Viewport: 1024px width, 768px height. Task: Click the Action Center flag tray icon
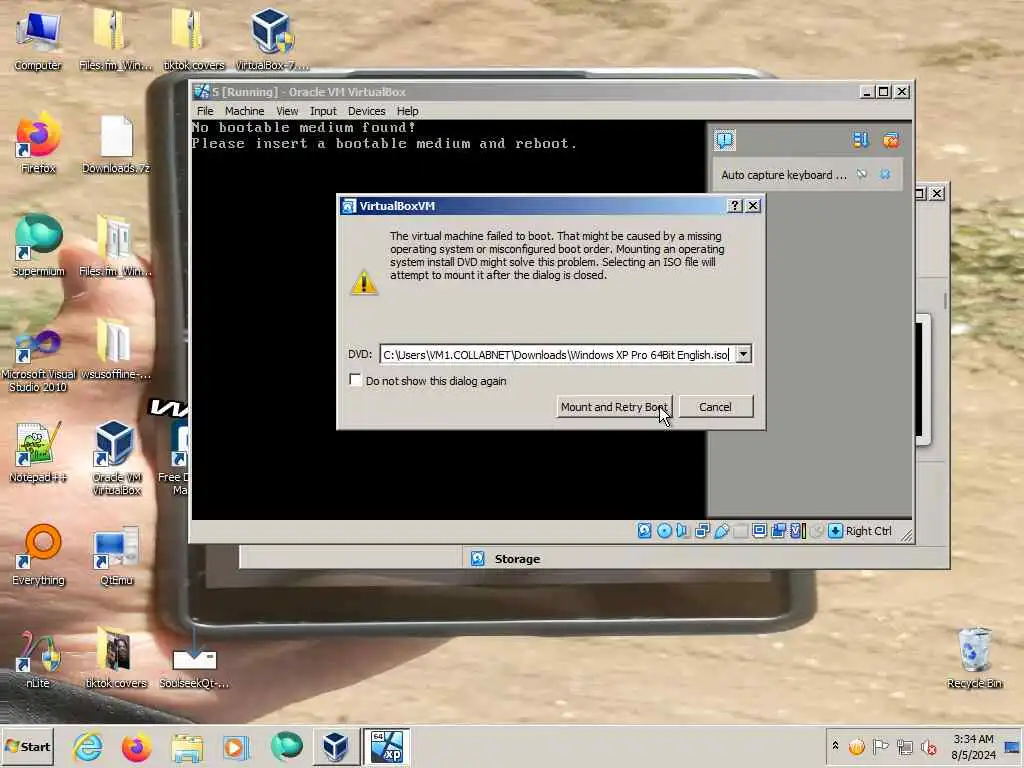tap(880, 746)
